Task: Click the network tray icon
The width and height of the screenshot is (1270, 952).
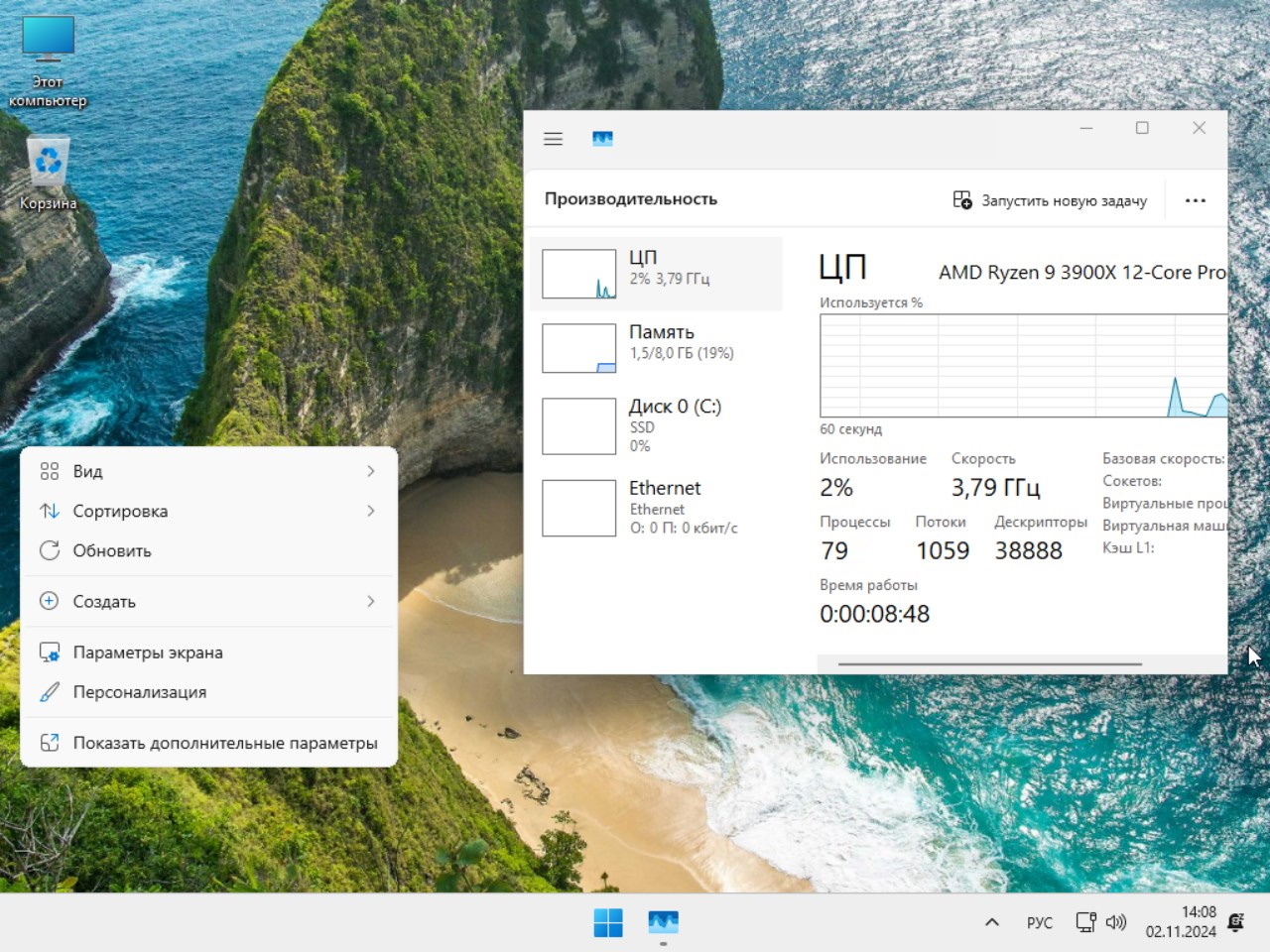Action: click(1085, 922)
